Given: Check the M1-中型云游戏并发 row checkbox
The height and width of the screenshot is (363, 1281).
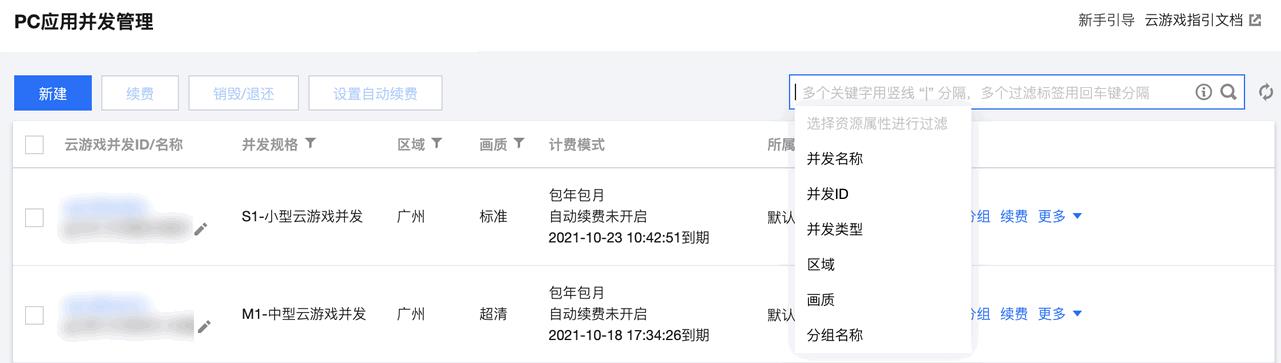Looking at the screenshot, I should (34, 315).
